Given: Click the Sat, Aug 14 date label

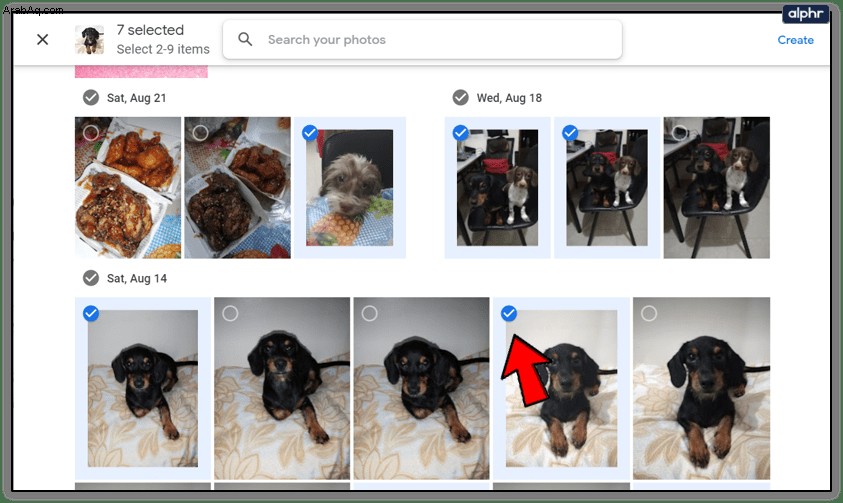Looking at the screenshot, I should [x=137, y=278].
